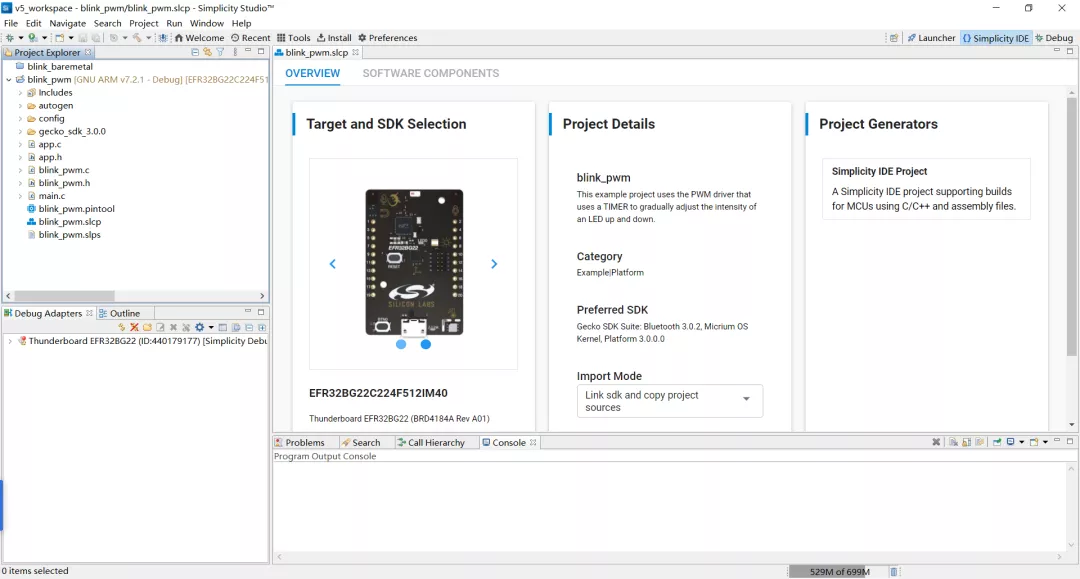Switch to the Debug perspective
Screen dimensions: 1080x579
pos(1054,38)
